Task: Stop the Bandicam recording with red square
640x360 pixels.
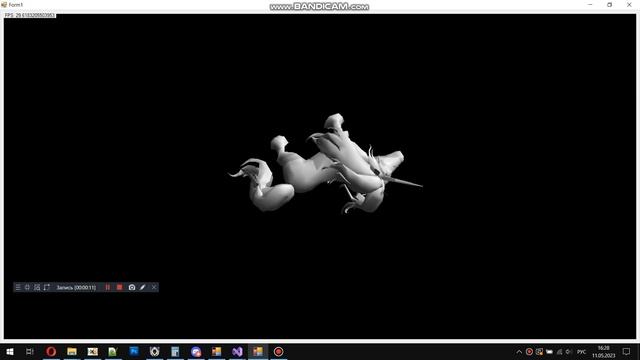Action: coord(120,287)
